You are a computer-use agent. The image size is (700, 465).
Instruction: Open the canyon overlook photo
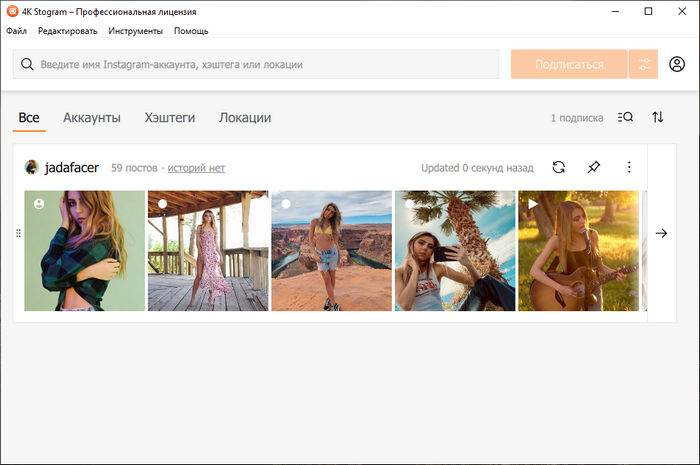[332, 251]
